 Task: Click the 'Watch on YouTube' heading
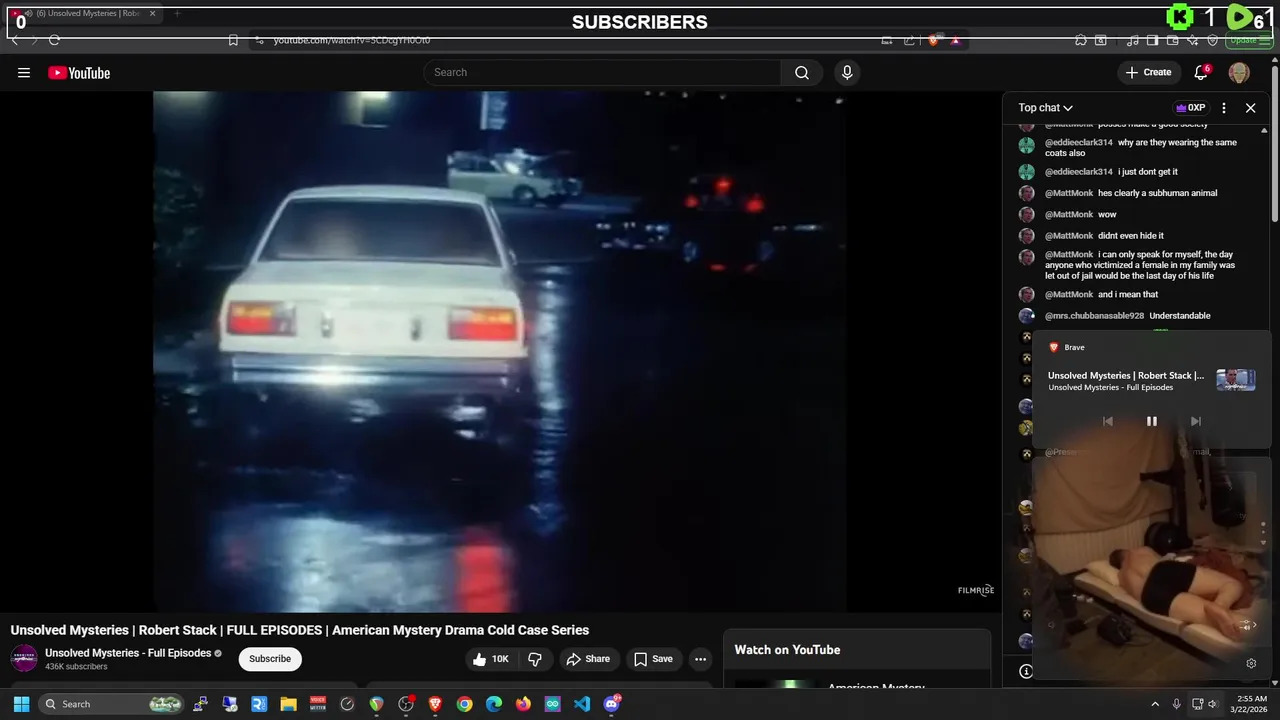point(787,650)
